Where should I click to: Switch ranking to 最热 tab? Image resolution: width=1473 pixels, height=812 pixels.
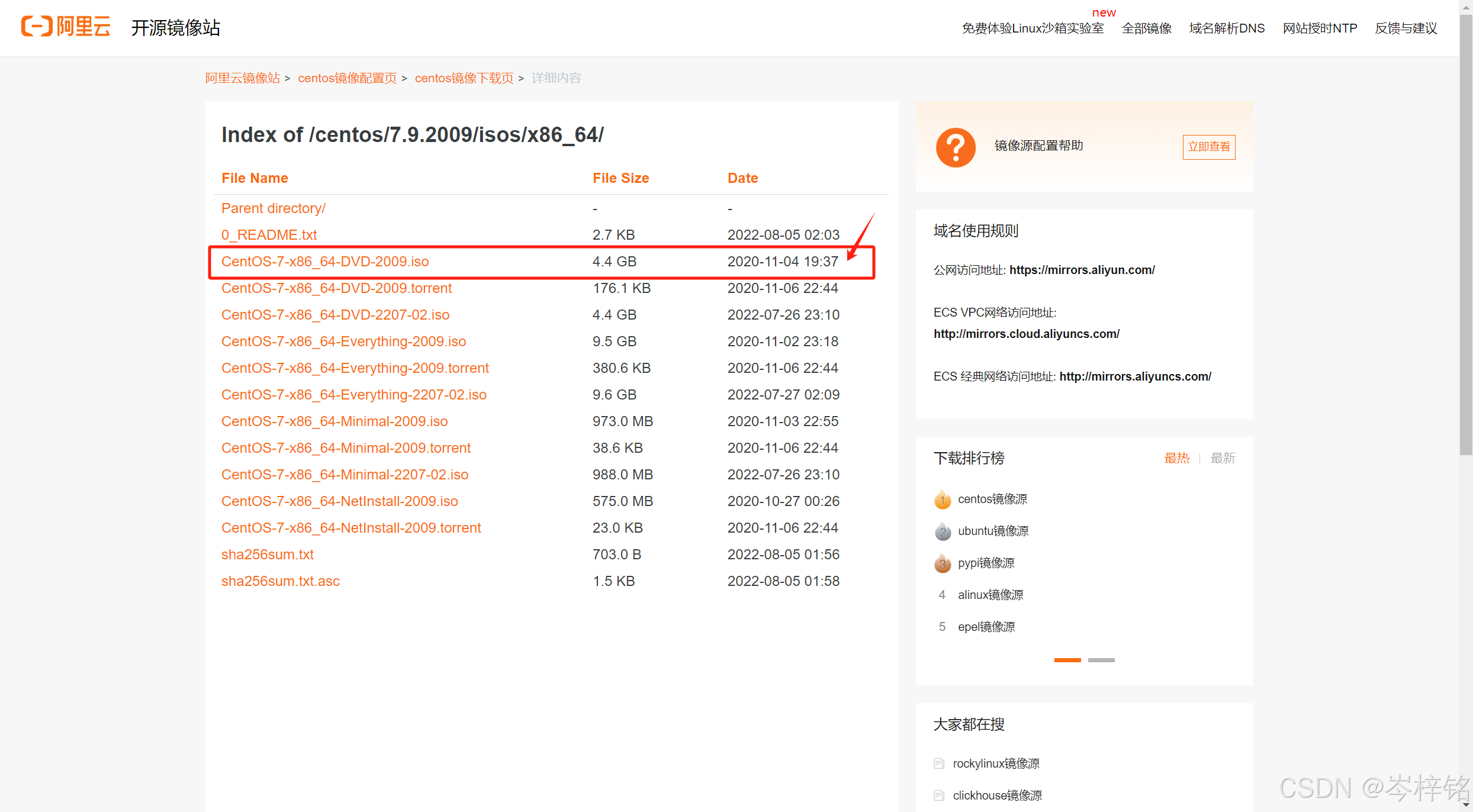[x=1176, y=458]
